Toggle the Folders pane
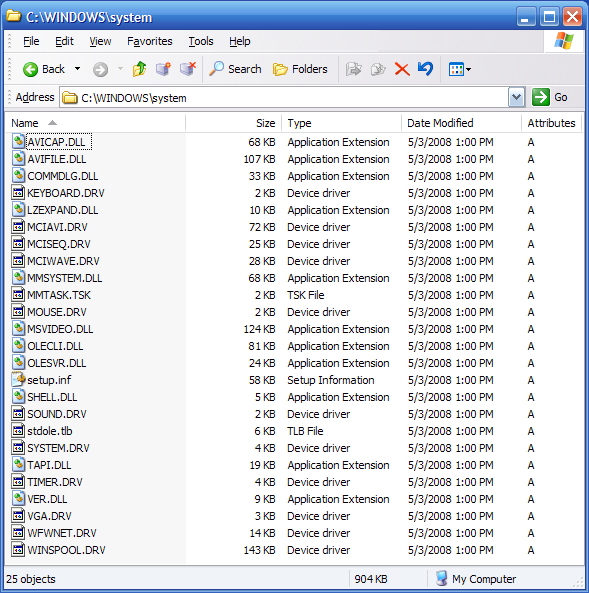Viewport: 589px width, 593px height. click(300, 69)
